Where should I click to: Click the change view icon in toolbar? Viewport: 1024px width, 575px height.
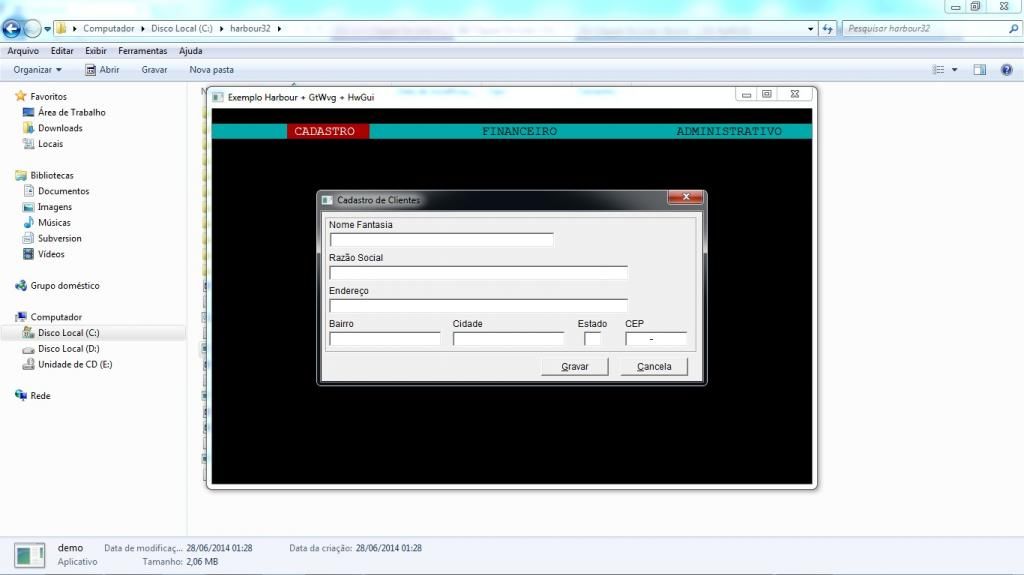pyautogui.click(x=938, y=70)
